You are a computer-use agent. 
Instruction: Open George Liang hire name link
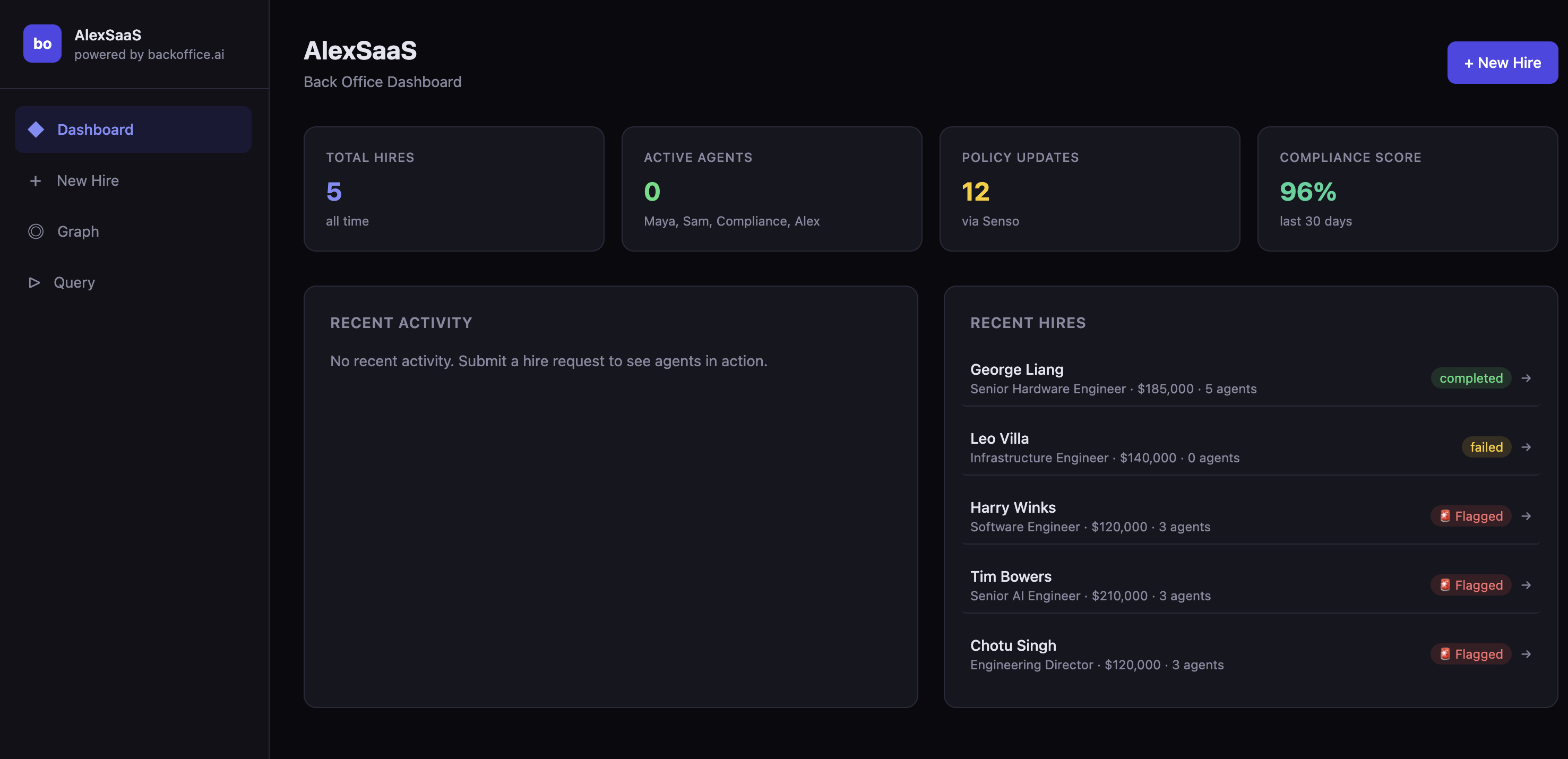tap(1016, 369)
